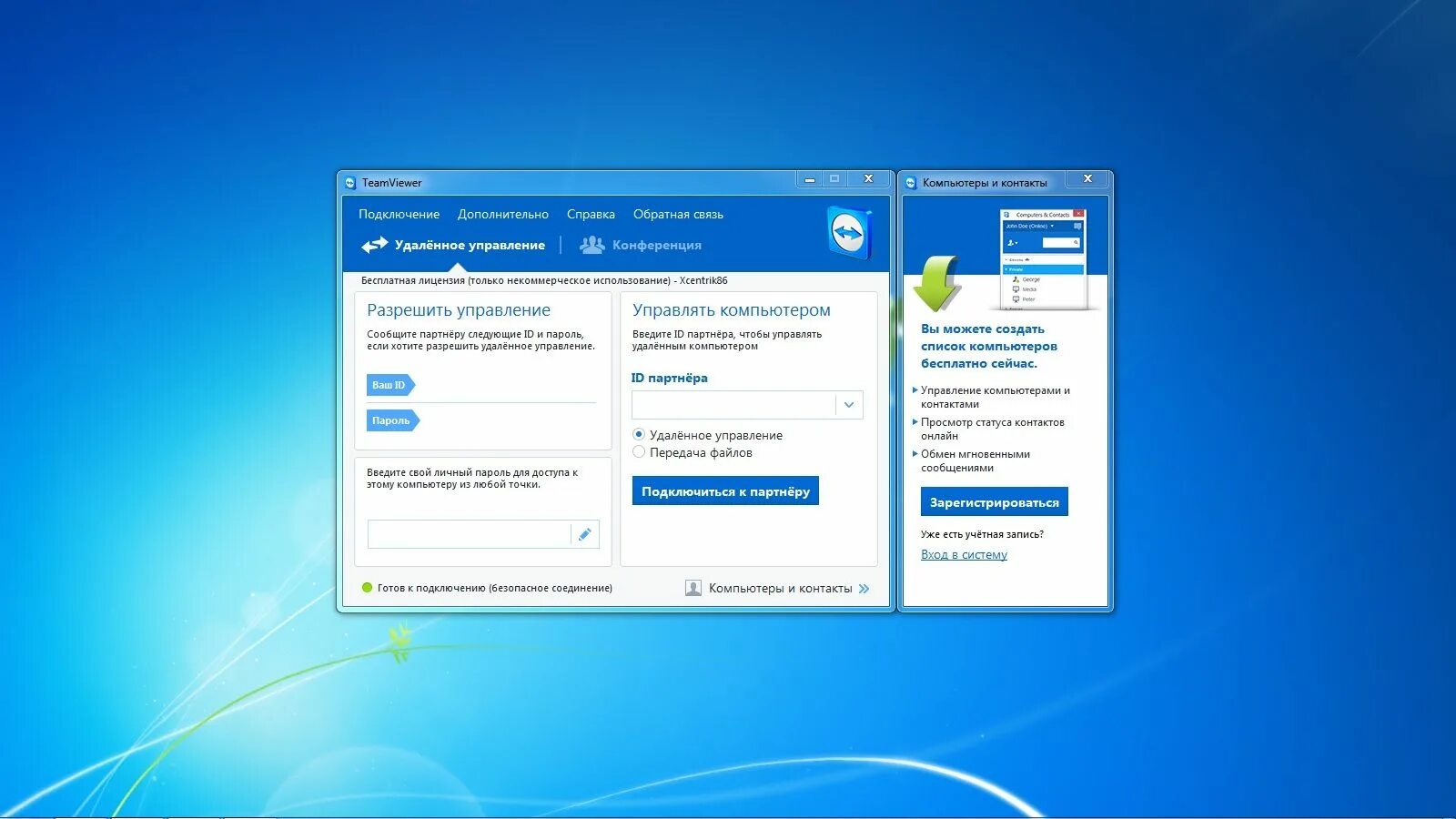Screen dimensions: 1456x819
Task: Click the contacts person icon at bottom
Action: click(x=693, y=588)
